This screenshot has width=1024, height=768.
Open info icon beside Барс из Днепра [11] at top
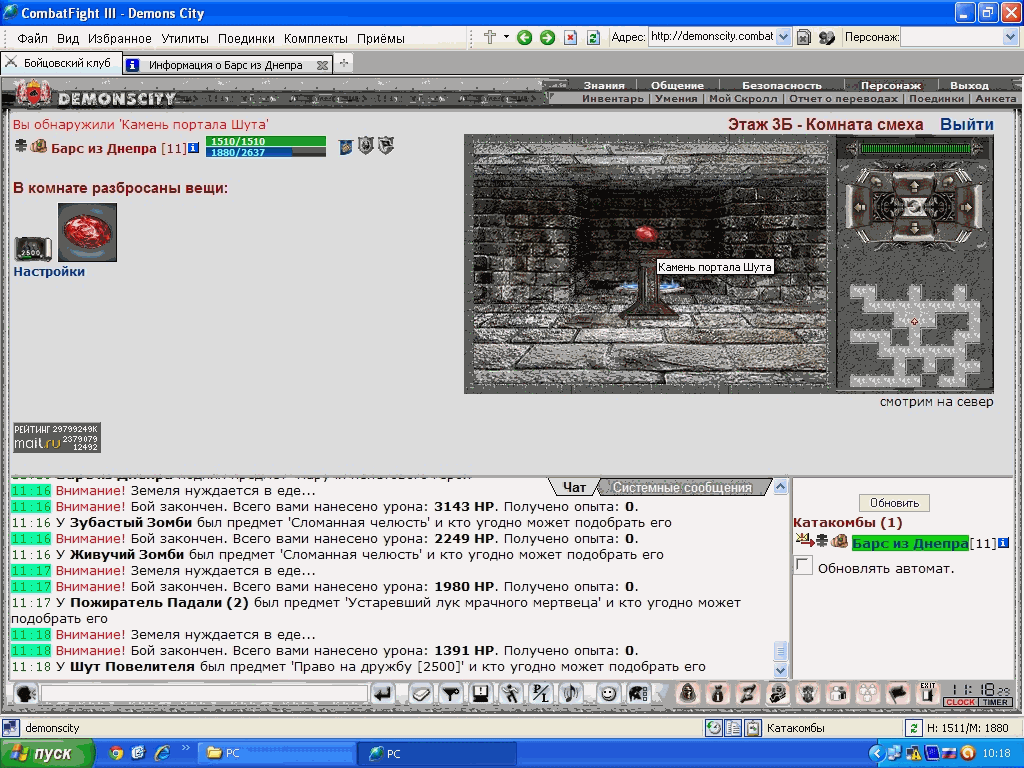(x=193, y=148)
